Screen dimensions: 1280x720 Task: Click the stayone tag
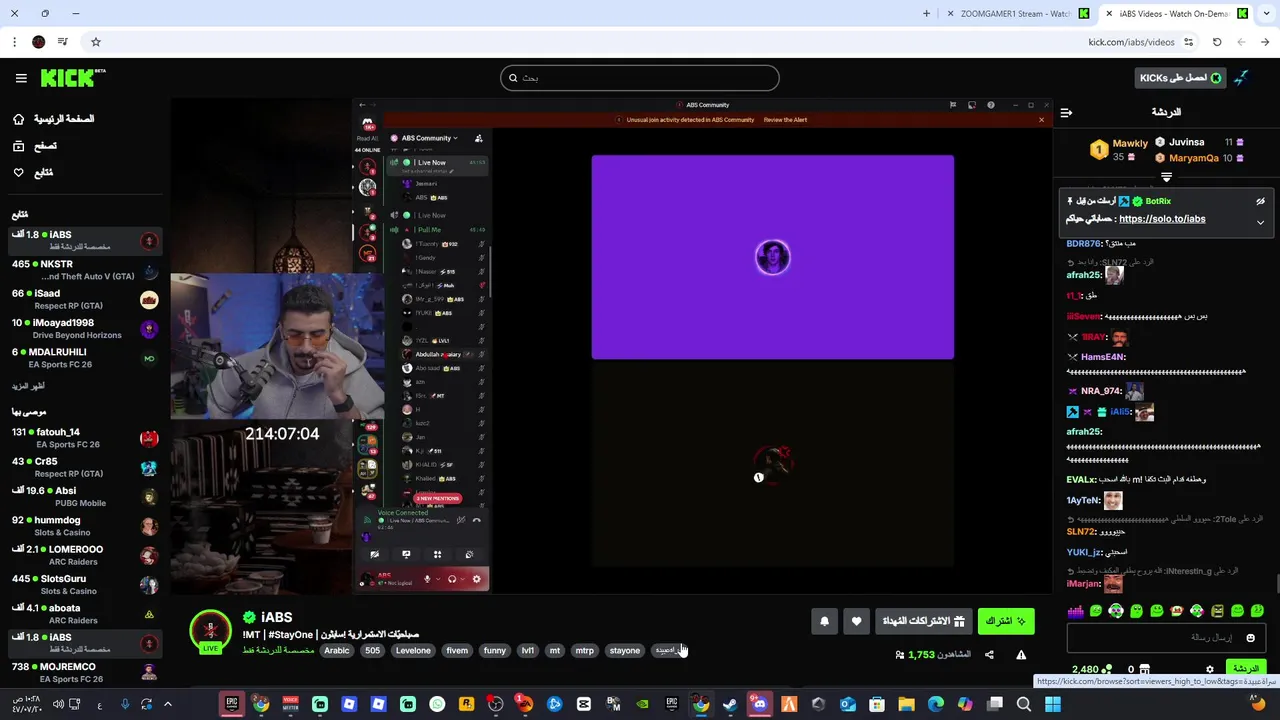(x=625, y=651)
